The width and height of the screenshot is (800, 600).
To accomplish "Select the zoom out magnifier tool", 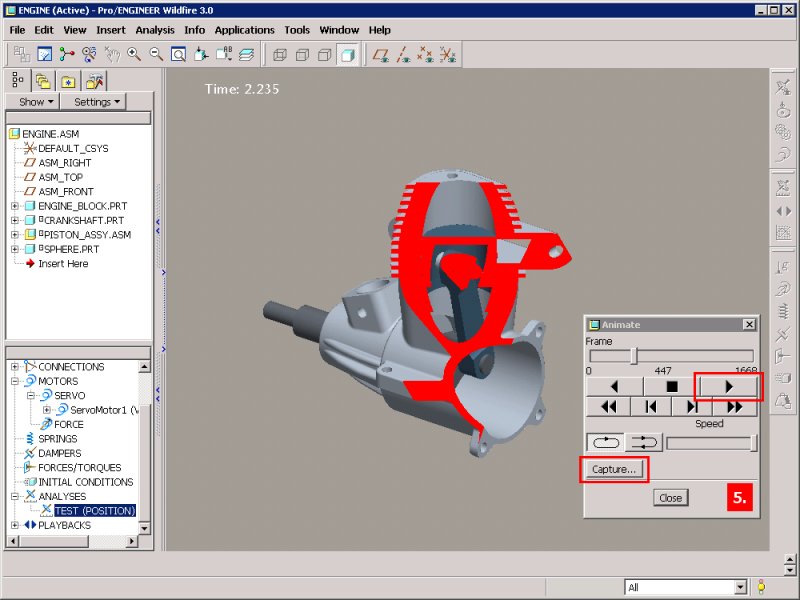I will click(x=156, y=54).
